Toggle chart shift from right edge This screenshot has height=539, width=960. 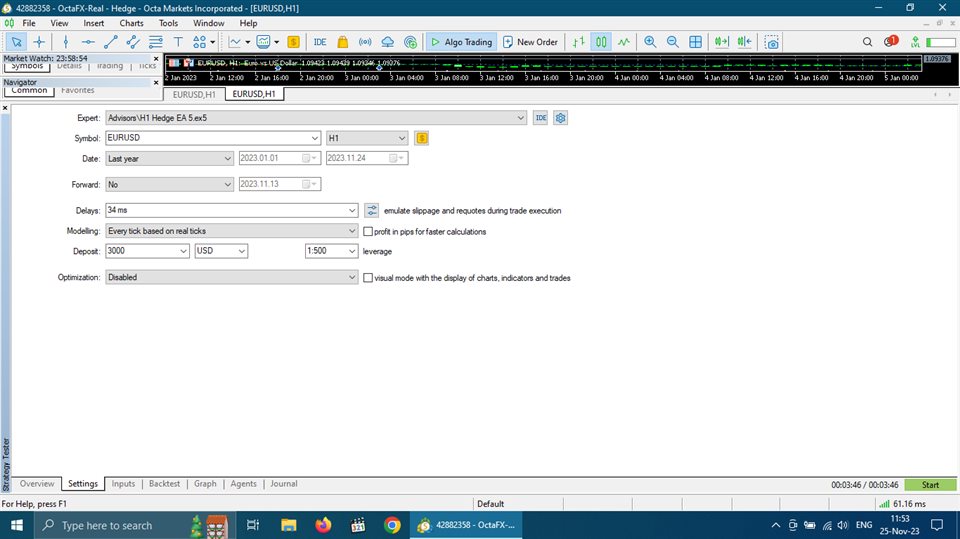click(744, 42)
